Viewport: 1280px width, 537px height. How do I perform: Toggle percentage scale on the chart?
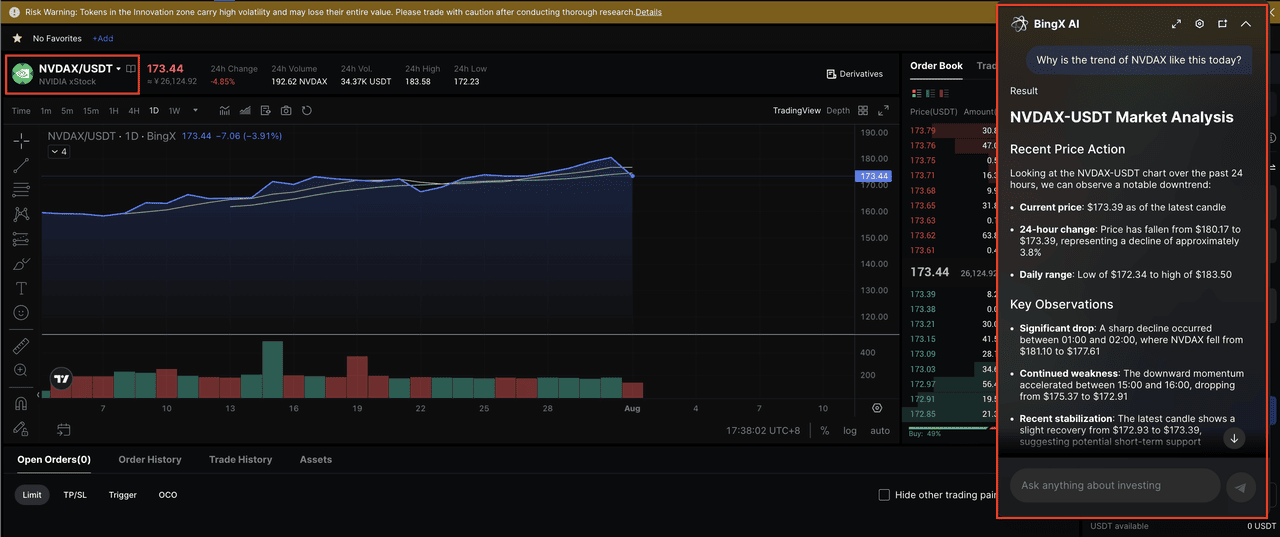point(825,431)
